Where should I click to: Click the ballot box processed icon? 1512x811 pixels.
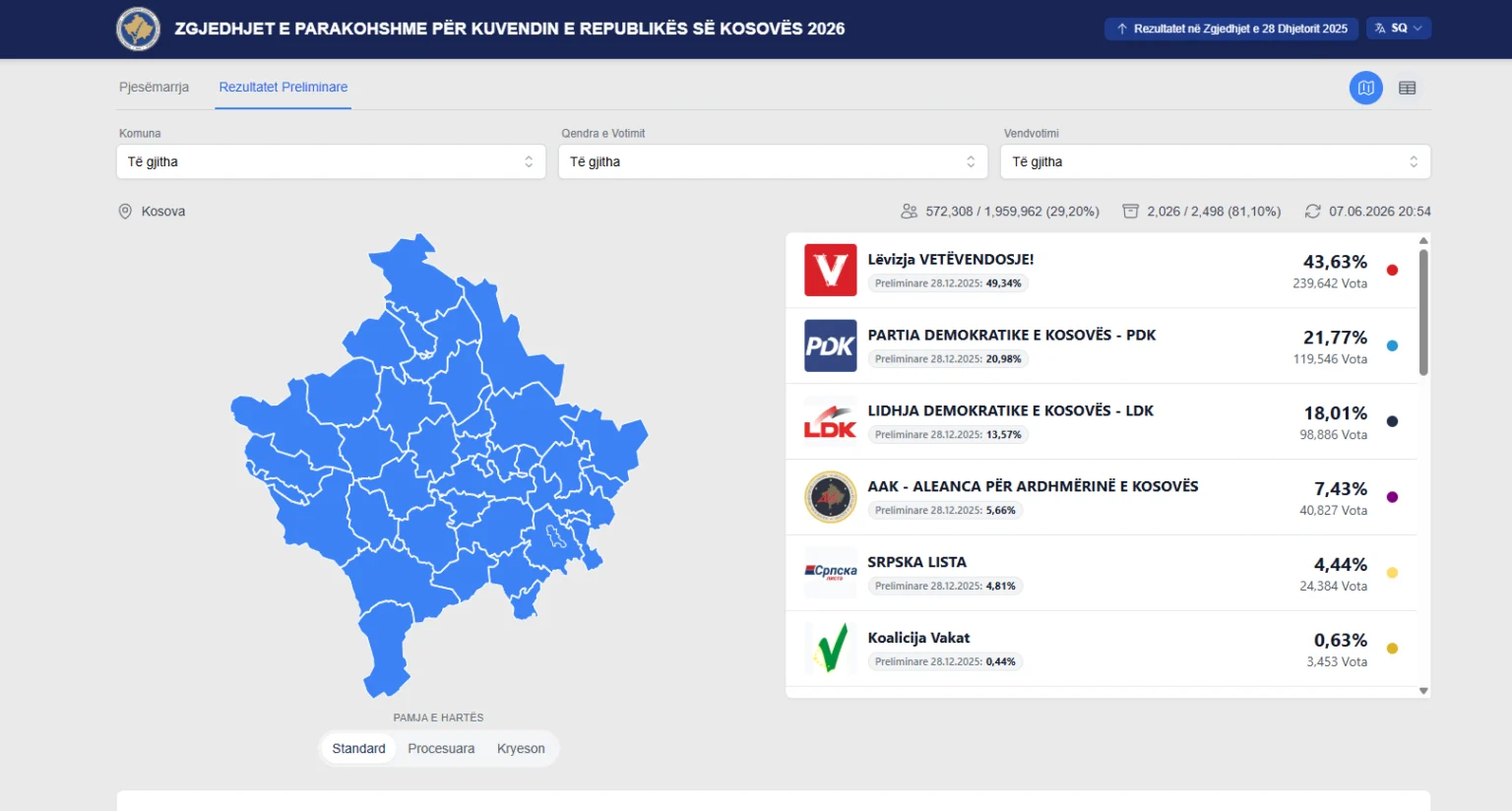tap(1130, 212)
